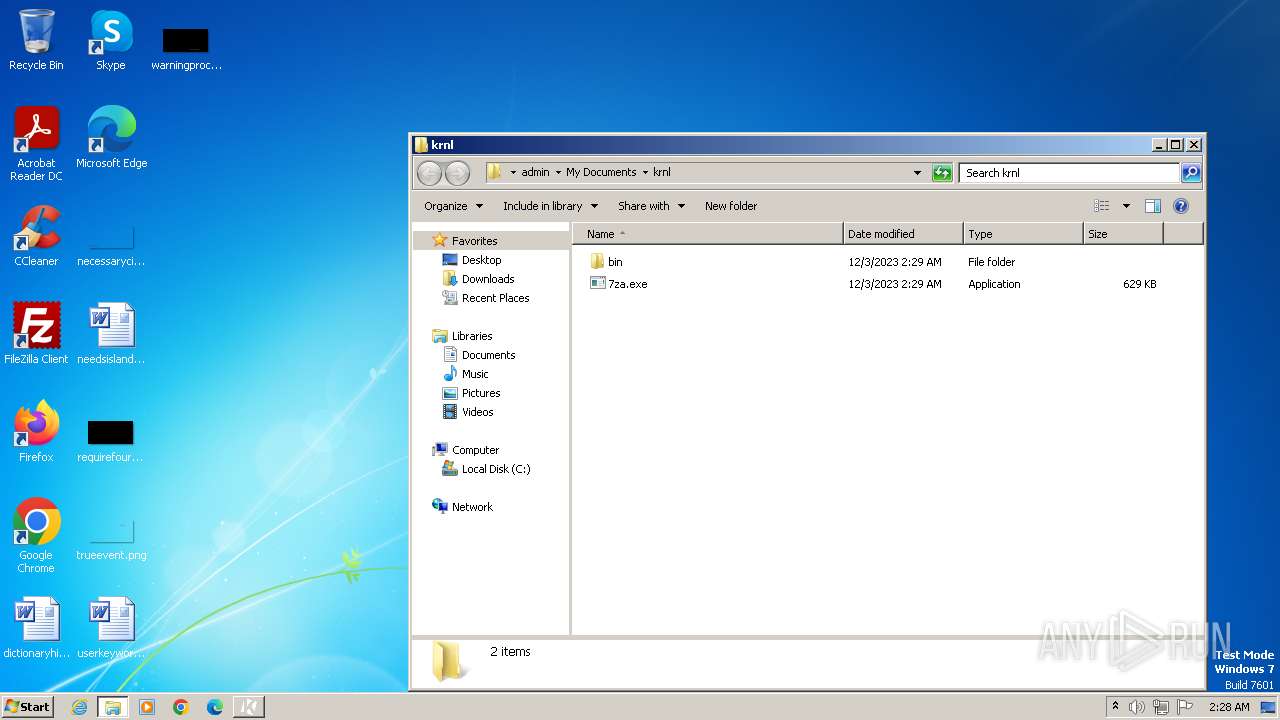Sort by the Date modified column
This screenshot has height=720, width=1280.
[903, 234]
